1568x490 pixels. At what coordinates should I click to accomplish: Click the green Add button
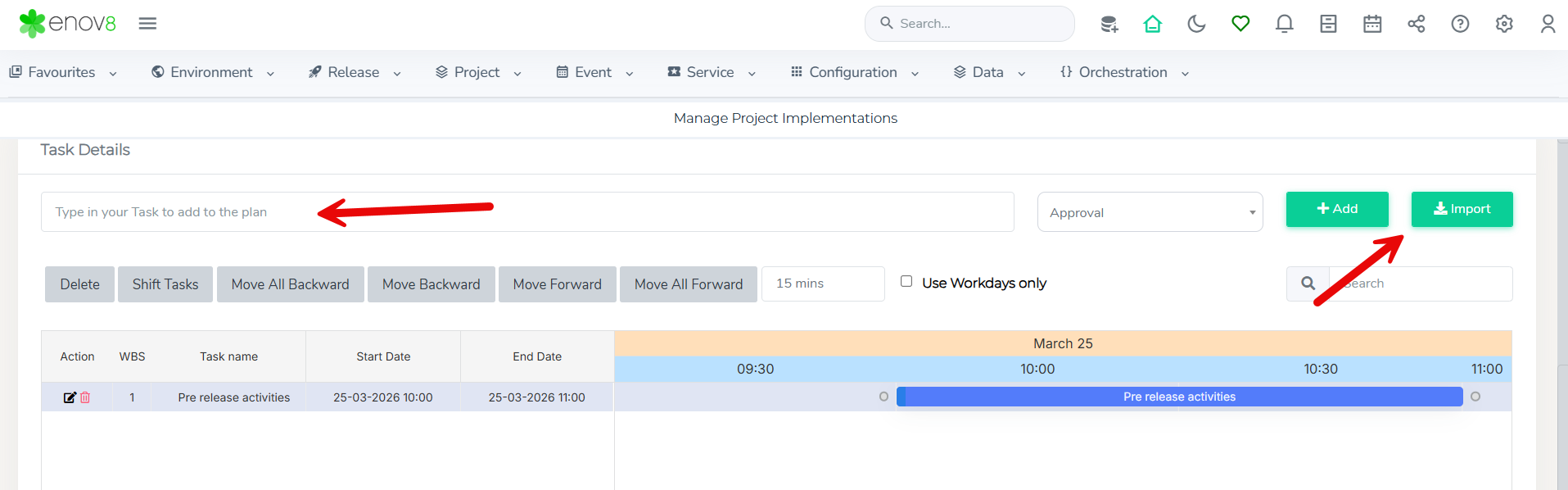[1336, 209]
